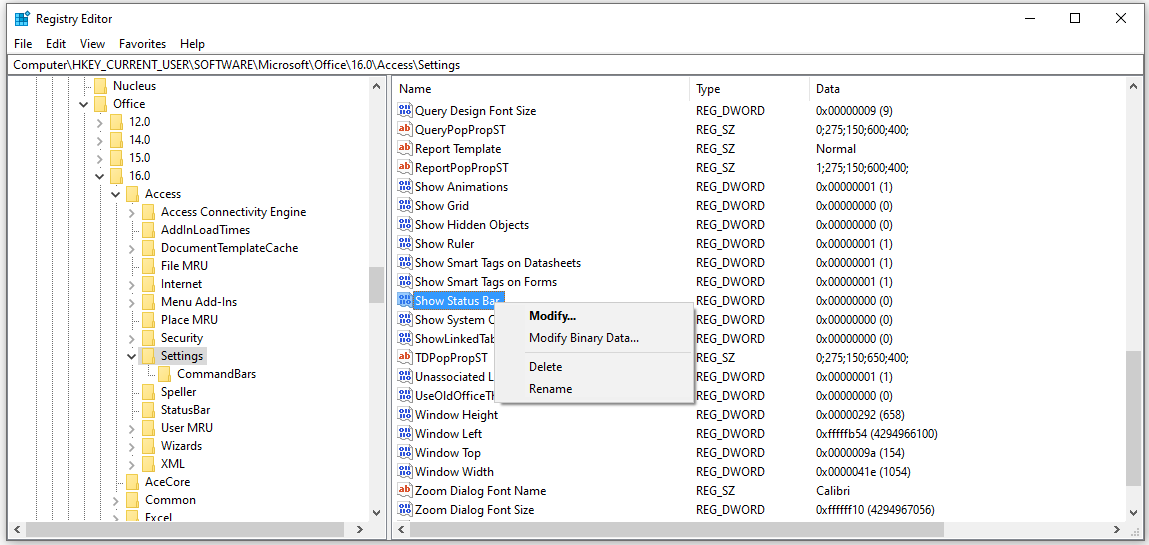The width and height of the screenshot is (1149, 545).
Task: Collapse the Office tree node
Action: point(84,104)
